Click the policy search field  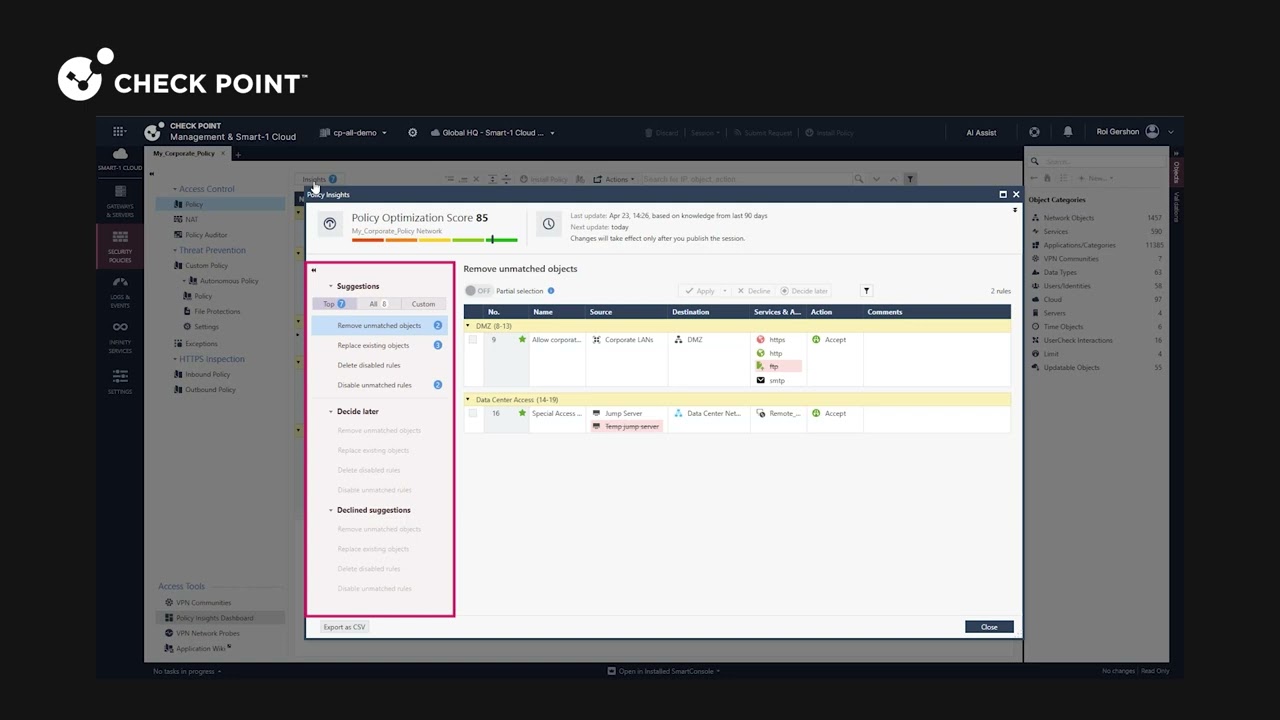(745, 179)
